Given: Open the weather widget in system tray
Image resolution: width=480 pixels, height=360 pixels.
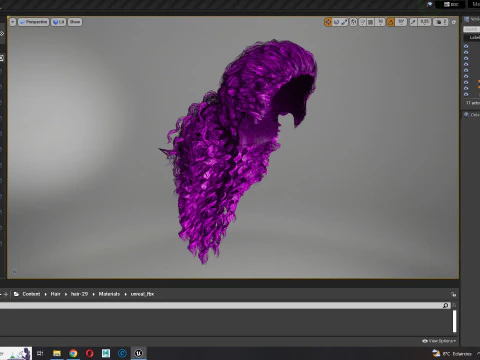Looking at the screenshot, I should 452,354.
